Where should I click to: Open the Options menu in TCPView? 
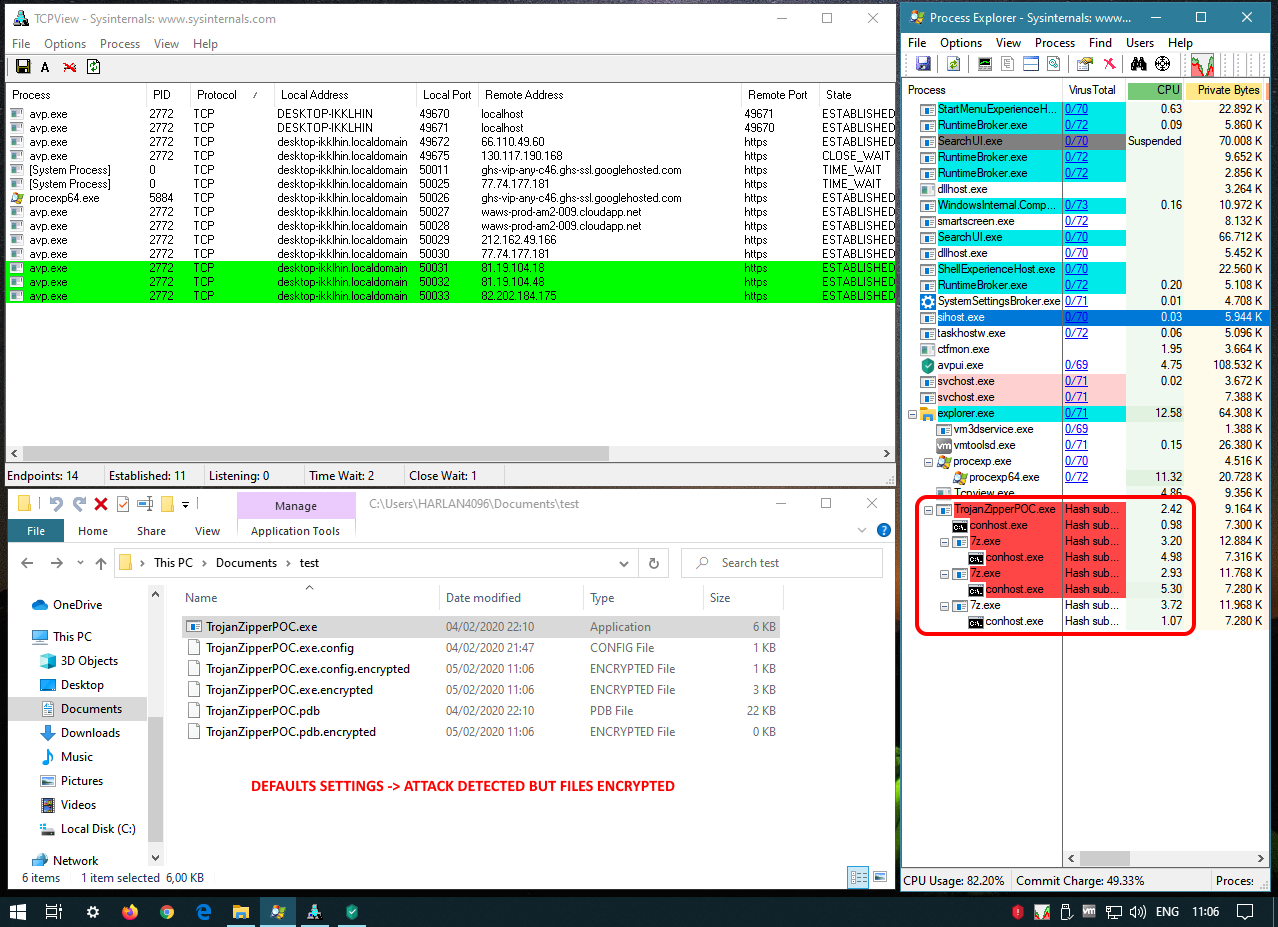65,44
